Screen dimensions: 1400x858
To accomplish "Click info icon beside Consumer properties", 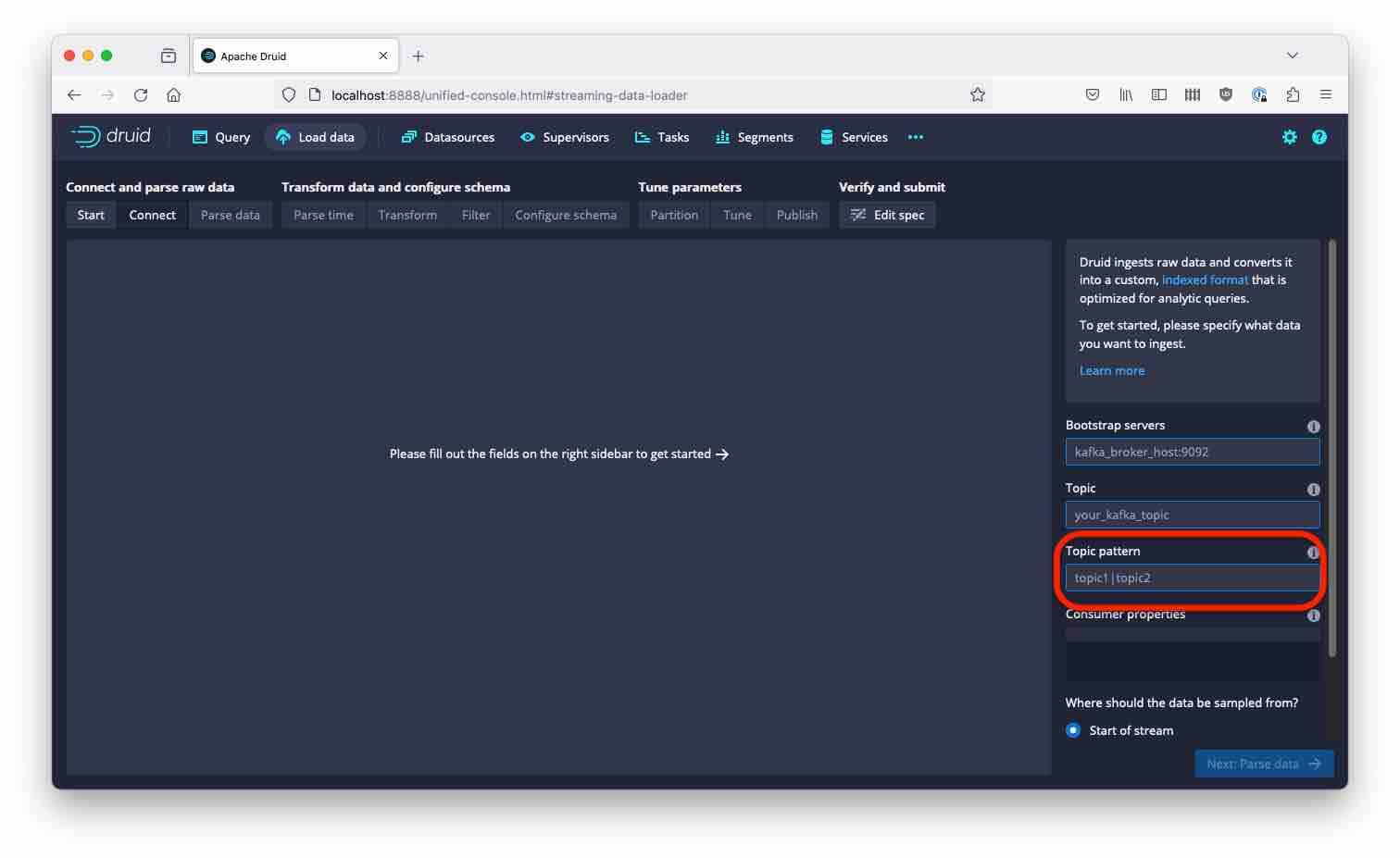I will pos(1313,616).
